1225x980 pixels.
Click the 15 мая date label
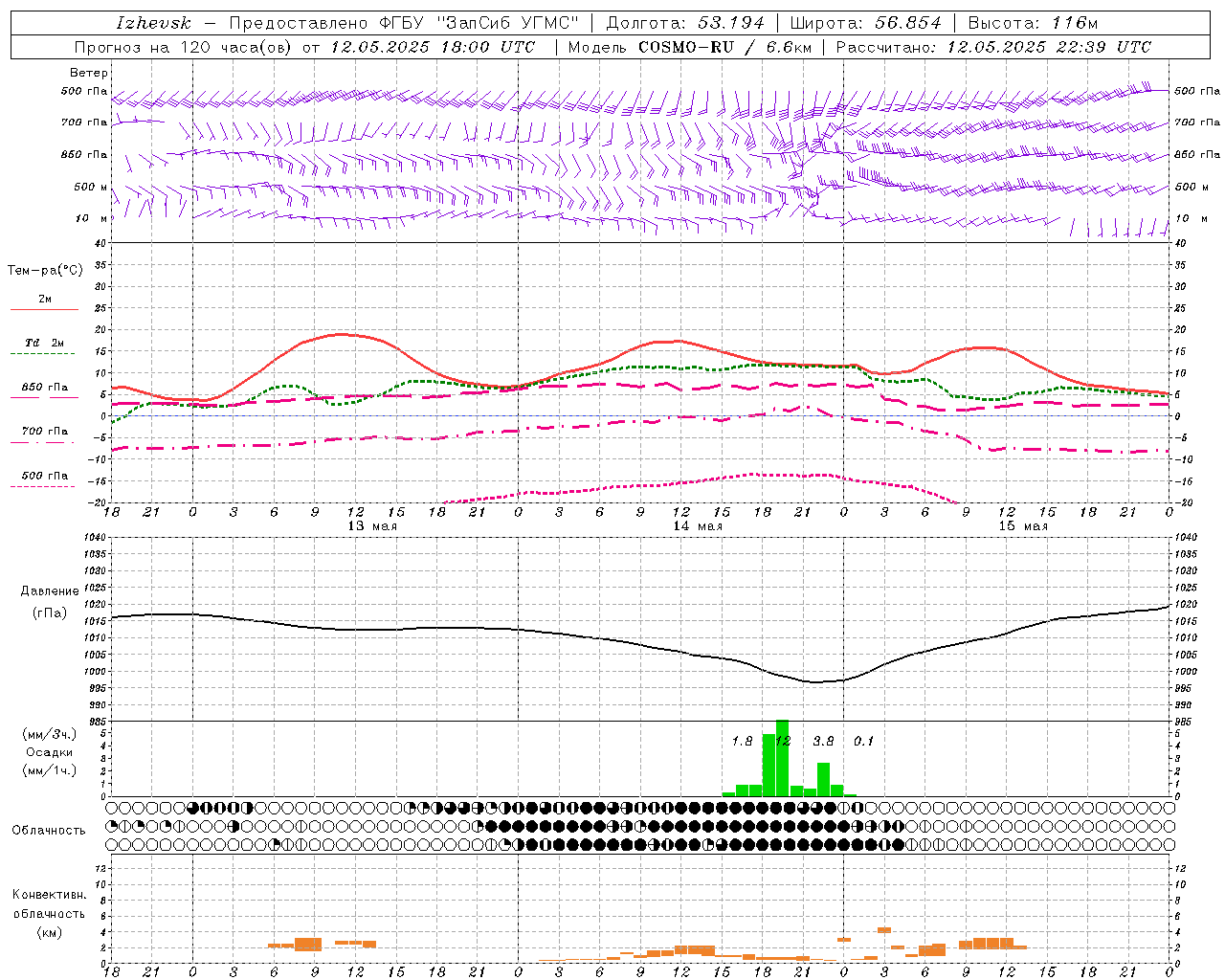(x=1022, y=526)
